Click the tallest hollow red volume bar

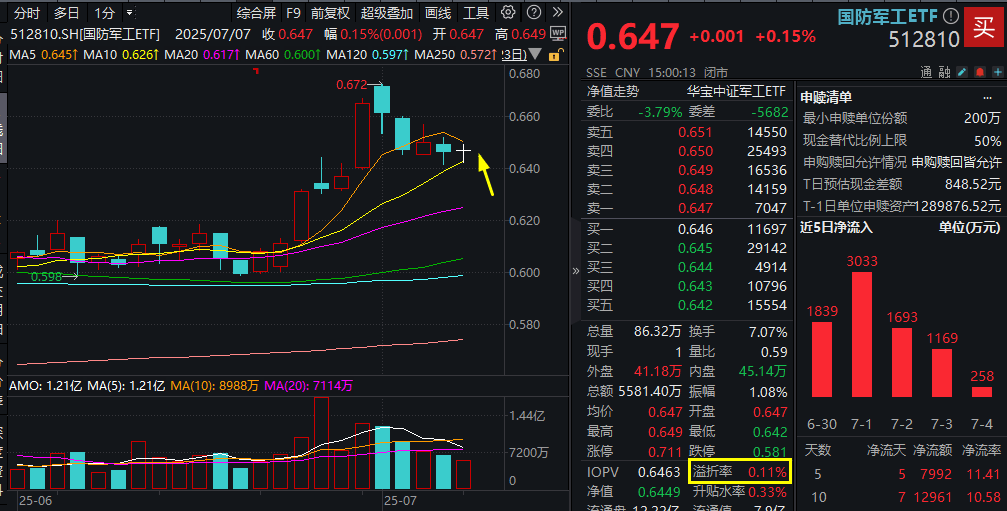pyautogui.click(x=322, y=443)
